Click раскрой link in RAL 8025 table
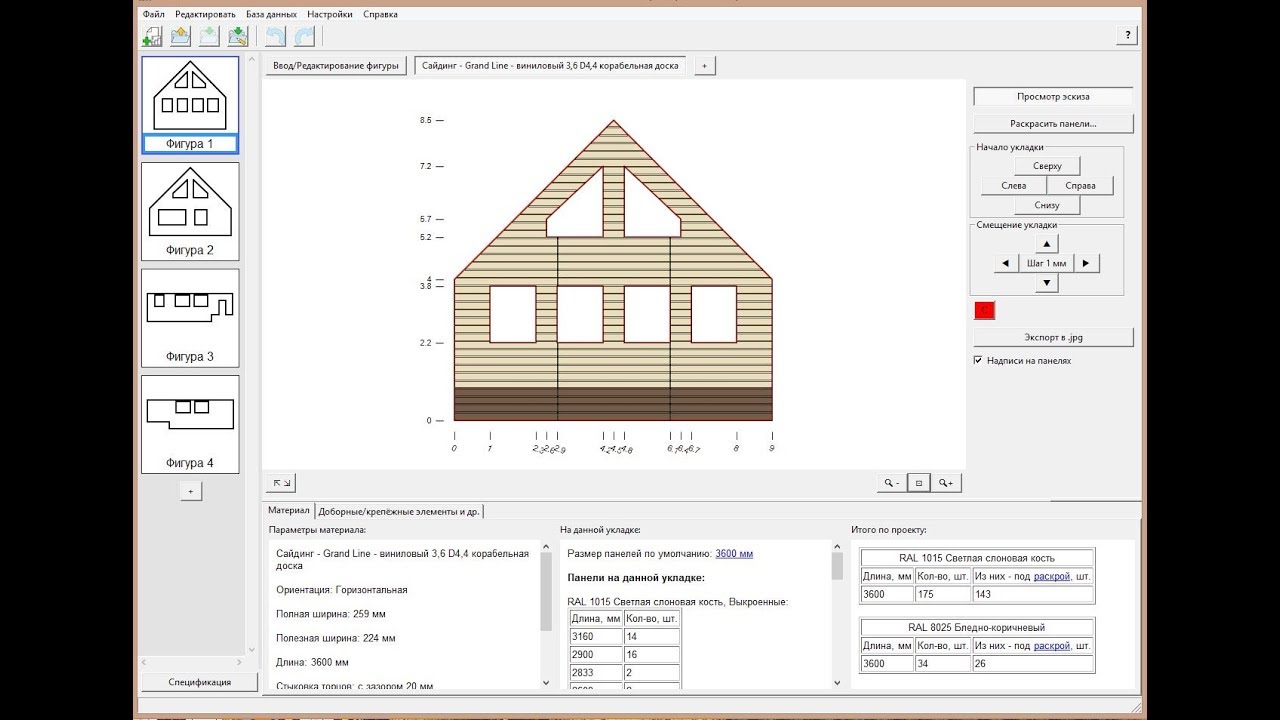1280x720 pixels. [x=1052, y=646]
